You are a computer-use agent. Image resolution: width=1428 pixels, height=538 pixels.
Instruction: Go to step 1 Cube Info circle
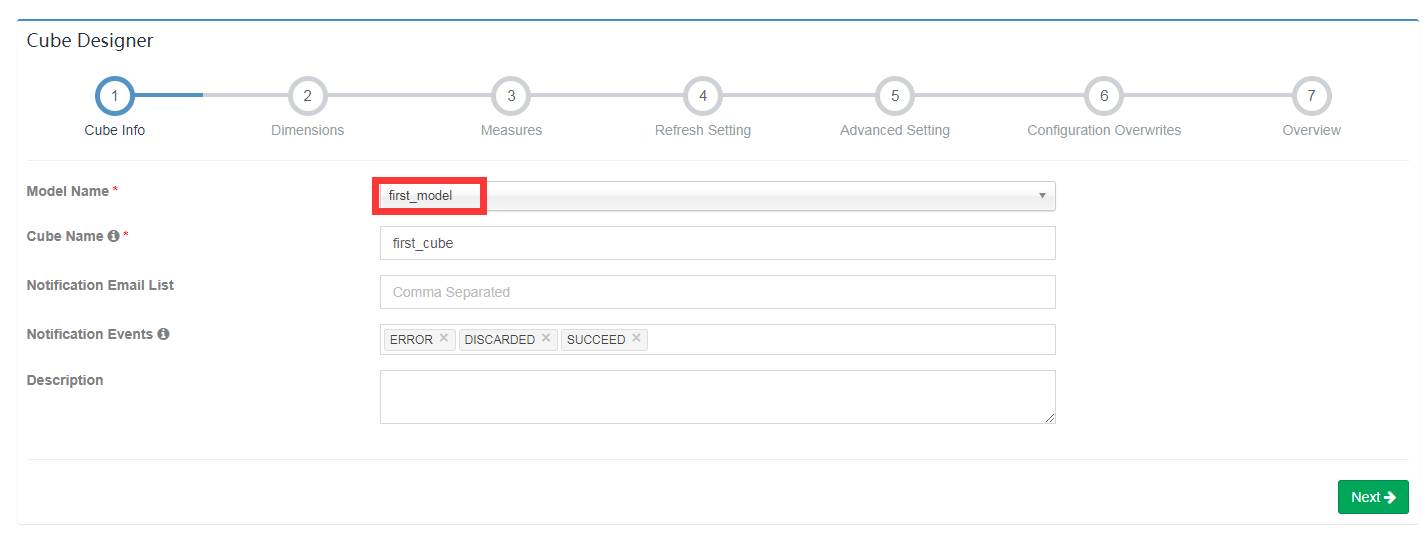[x=115, y=96]
